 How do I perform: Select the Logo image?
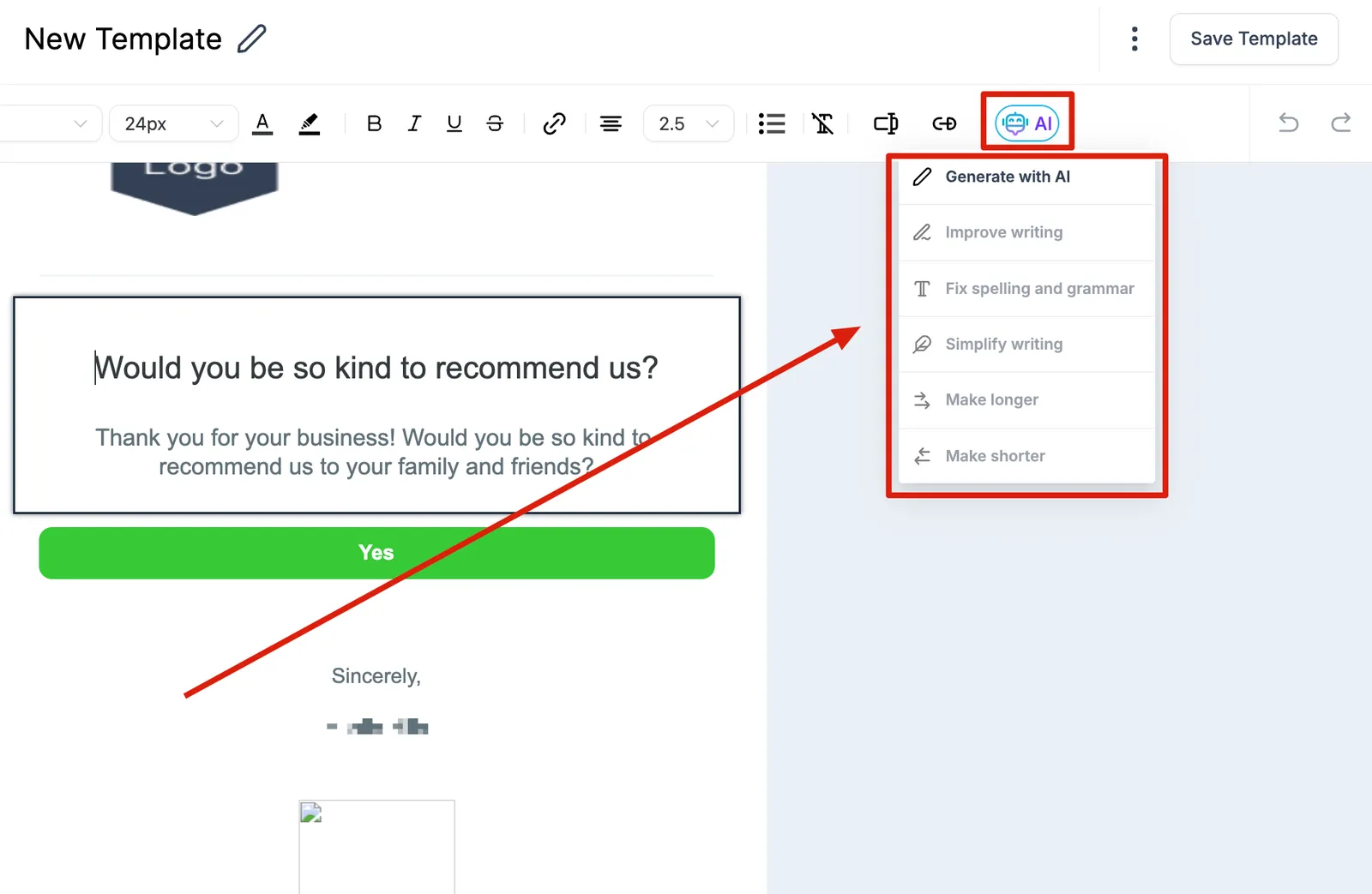[195, 187]
